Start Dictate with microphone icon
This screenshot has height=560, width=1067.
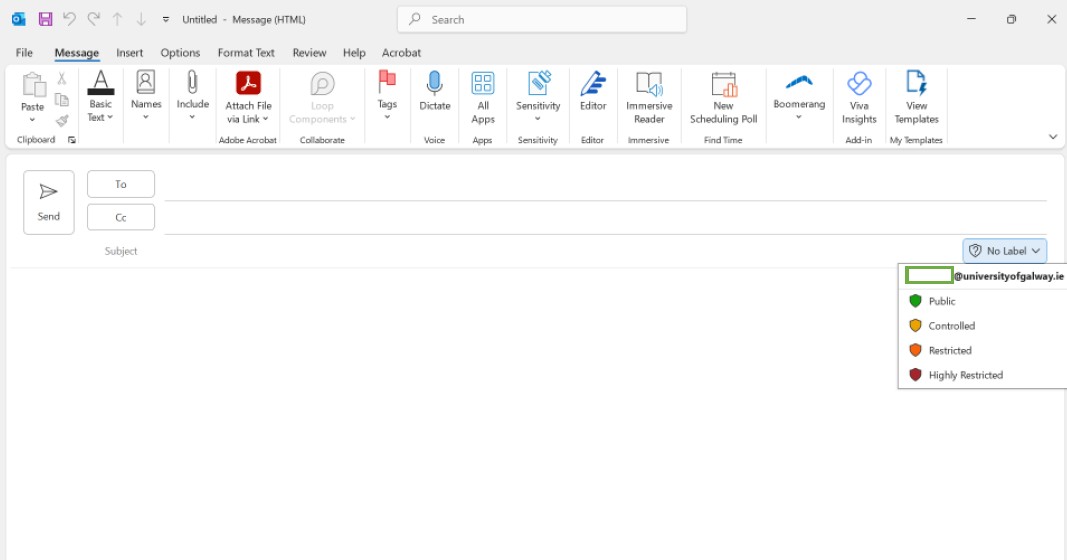(x=435, y=91)
